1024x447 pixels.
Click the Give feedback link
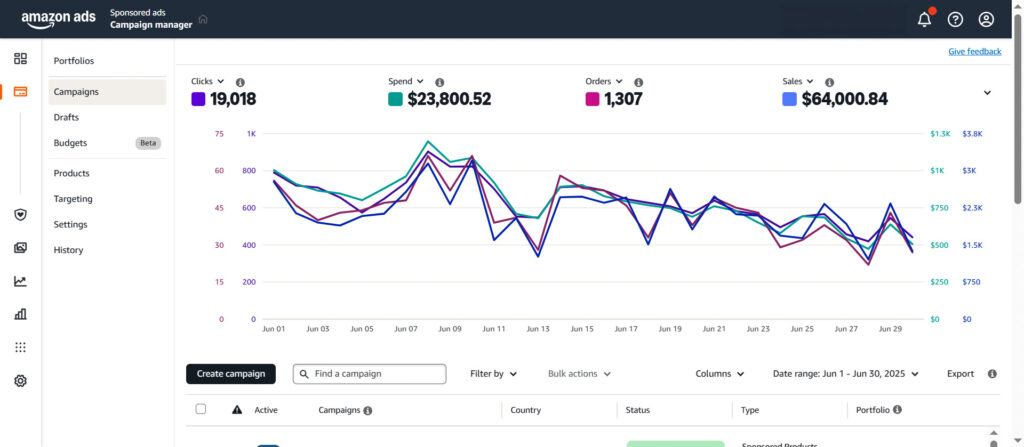coord(973,51)
